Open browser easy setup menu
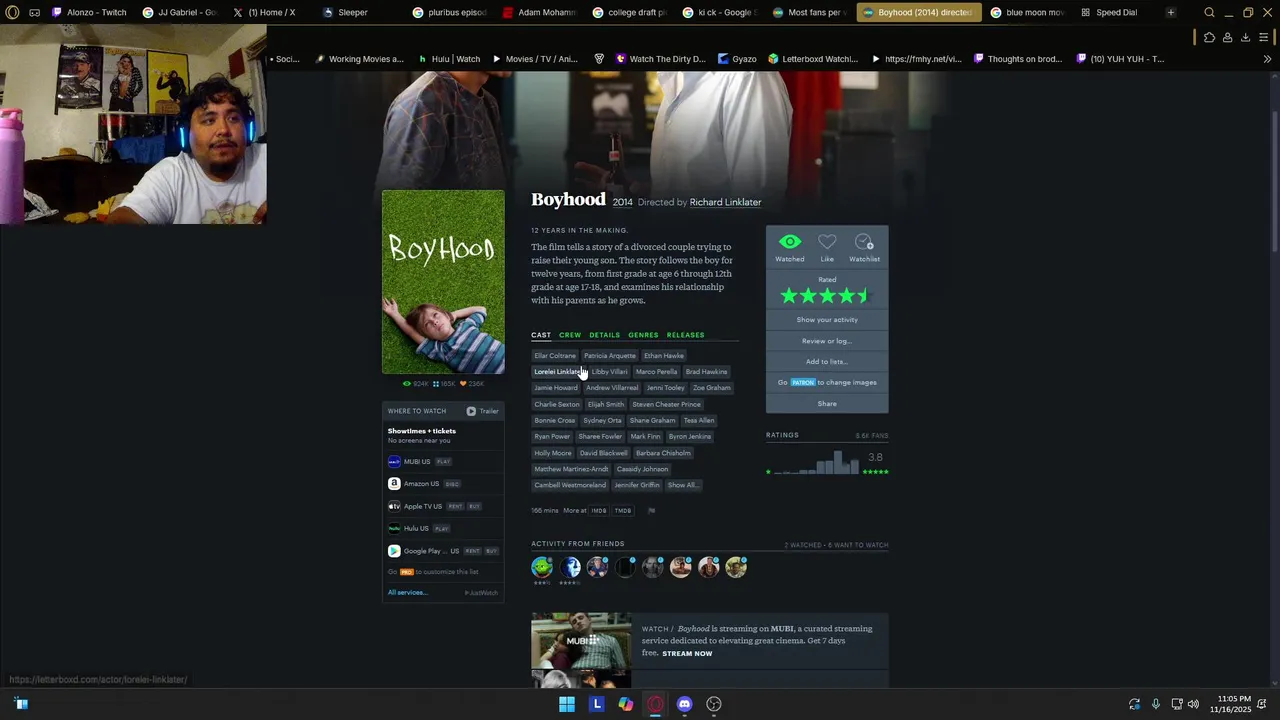This screenshot has height=720, width=1280. click(x=1264, y=38)
